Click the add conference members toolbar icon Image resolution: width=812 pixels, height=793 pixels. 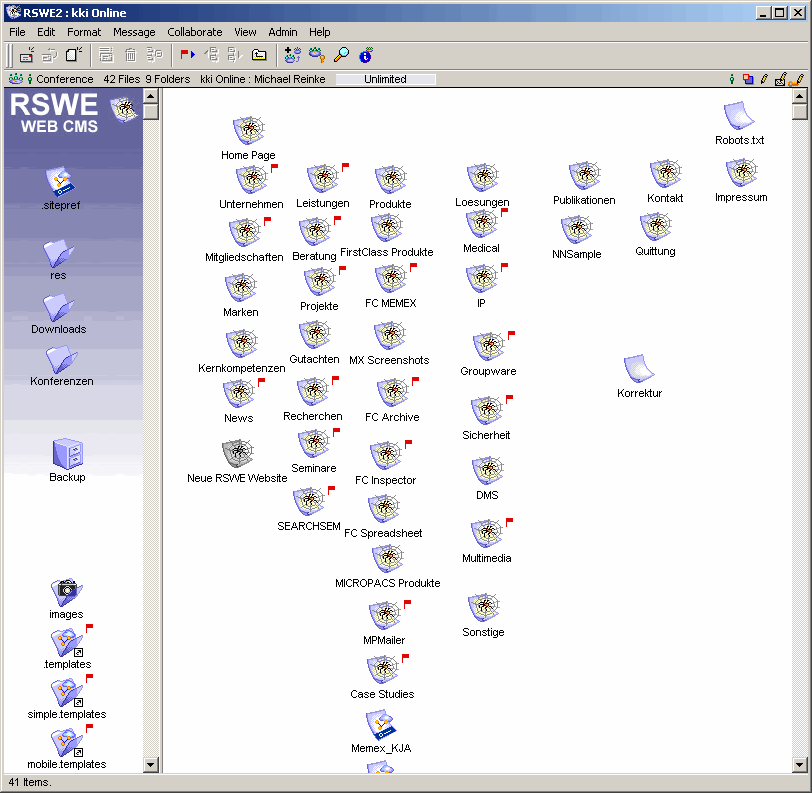(293, 54)
